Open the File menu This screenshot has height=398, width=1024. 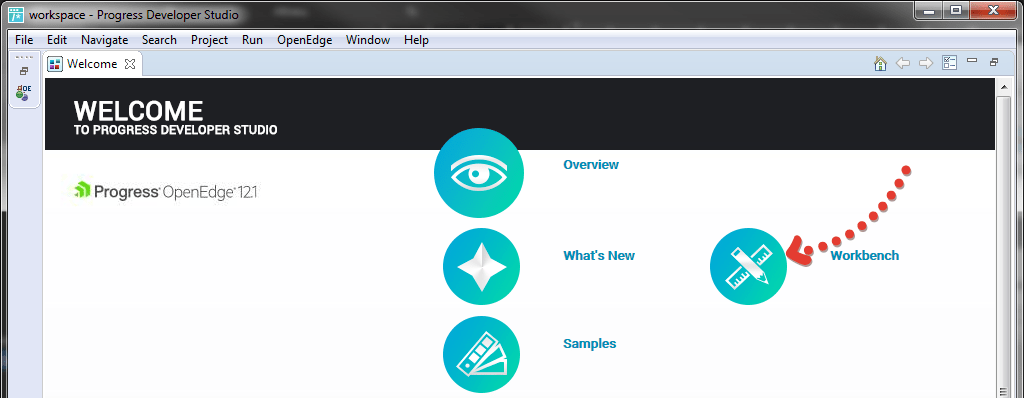coord(24,40)
